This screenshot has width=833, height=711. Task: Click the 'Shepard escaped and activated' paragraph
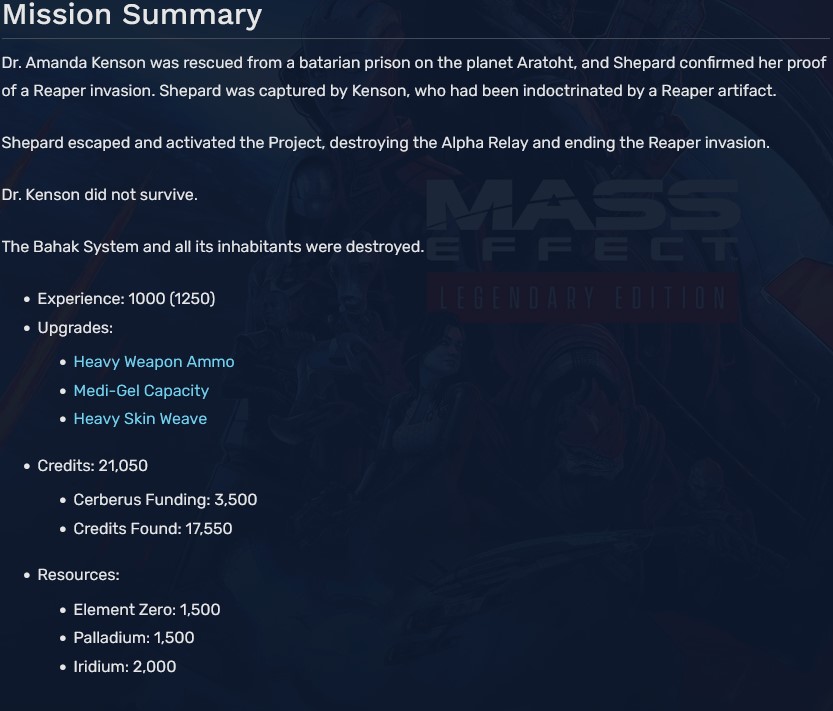(385, 143)
